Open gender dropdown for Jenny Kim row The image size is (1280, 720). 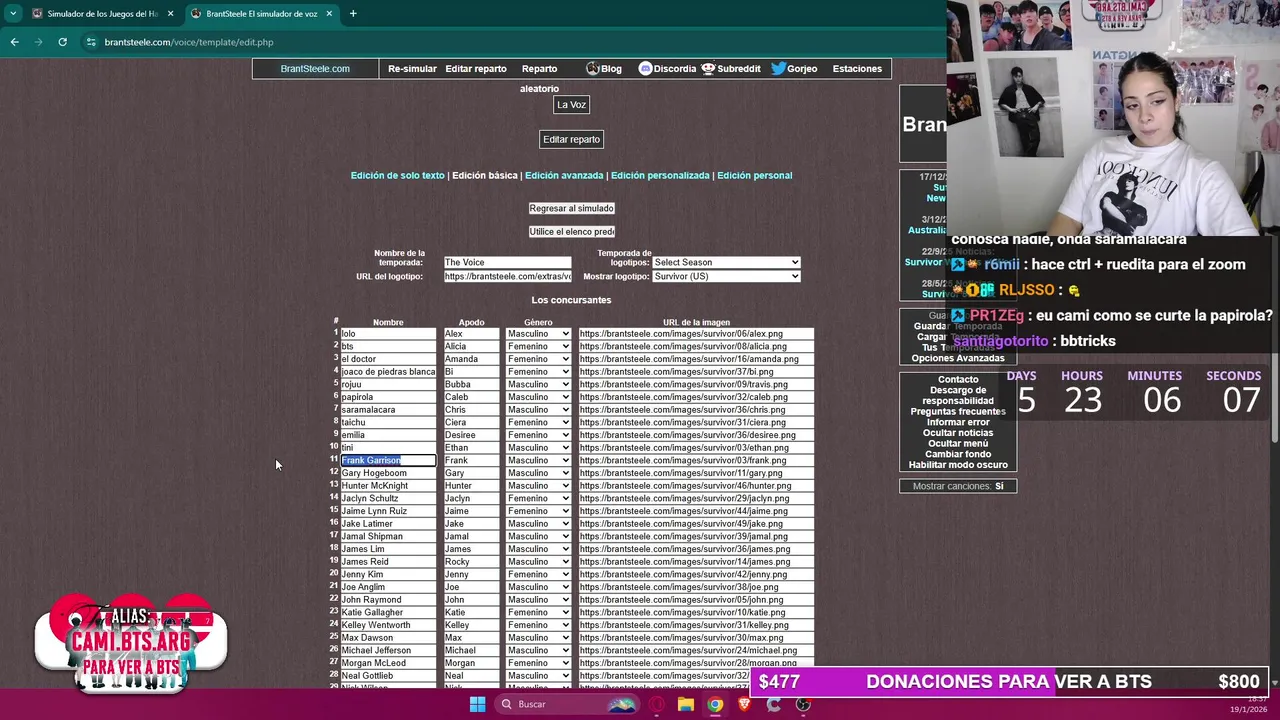point(538,575)
